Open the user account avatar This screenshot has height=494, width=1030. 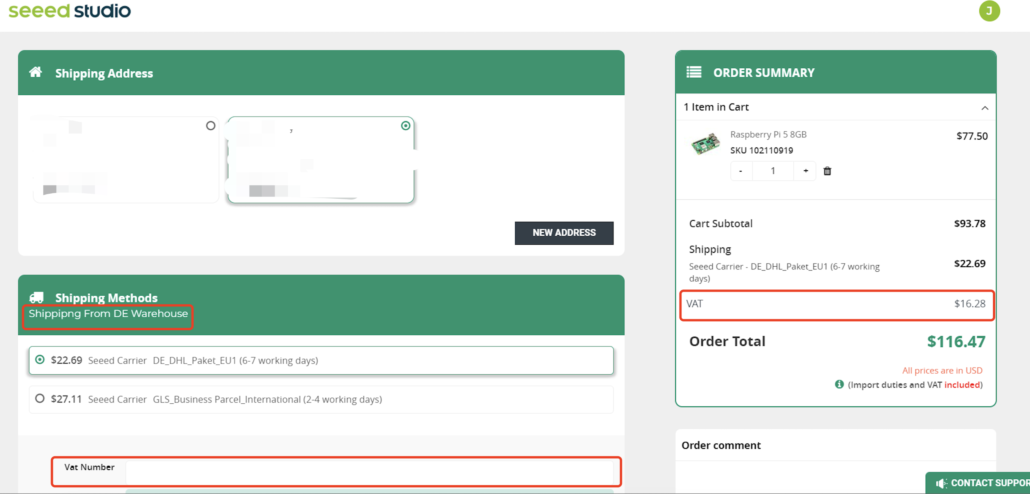[989, 11]
